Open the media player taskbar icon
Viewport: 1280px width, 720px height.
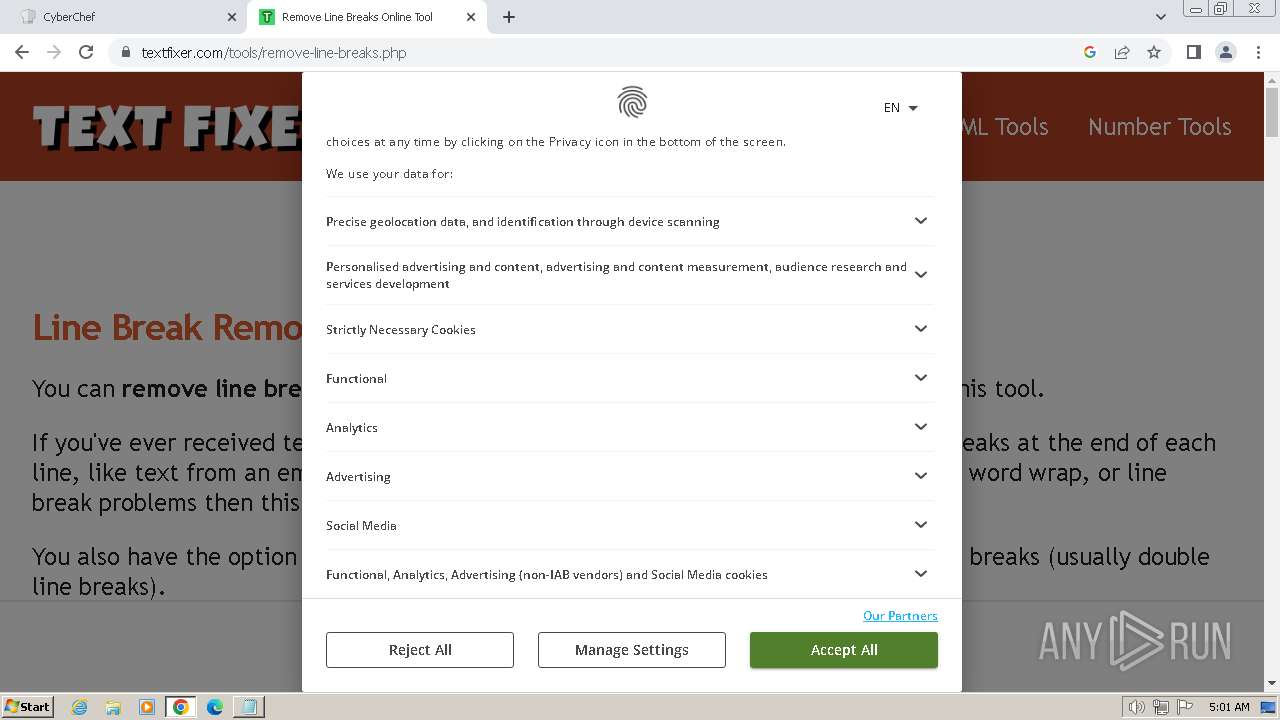147,707
